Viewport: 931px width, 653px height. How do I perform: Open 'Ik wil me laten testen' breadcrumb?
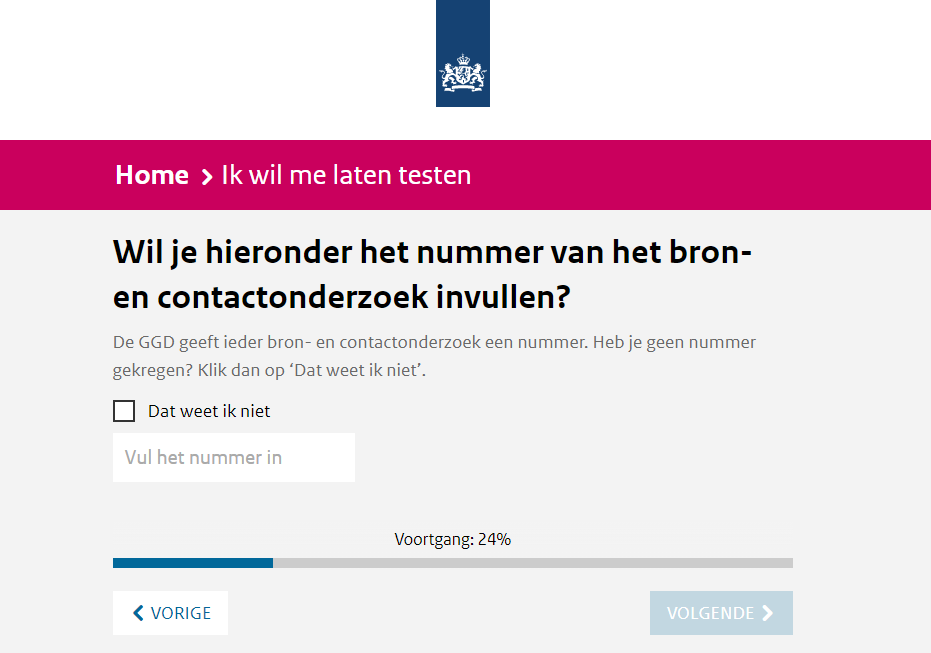click(346, 176)
